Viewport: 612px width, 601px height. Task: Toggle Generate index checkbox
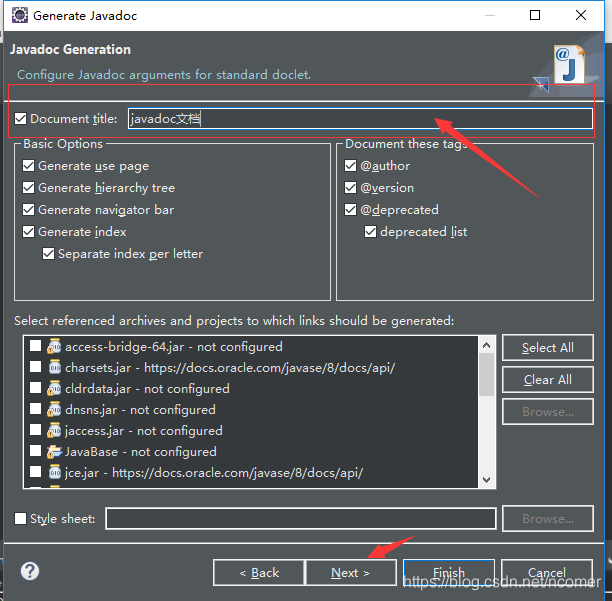pyautogui.click(x=28, y=232)
